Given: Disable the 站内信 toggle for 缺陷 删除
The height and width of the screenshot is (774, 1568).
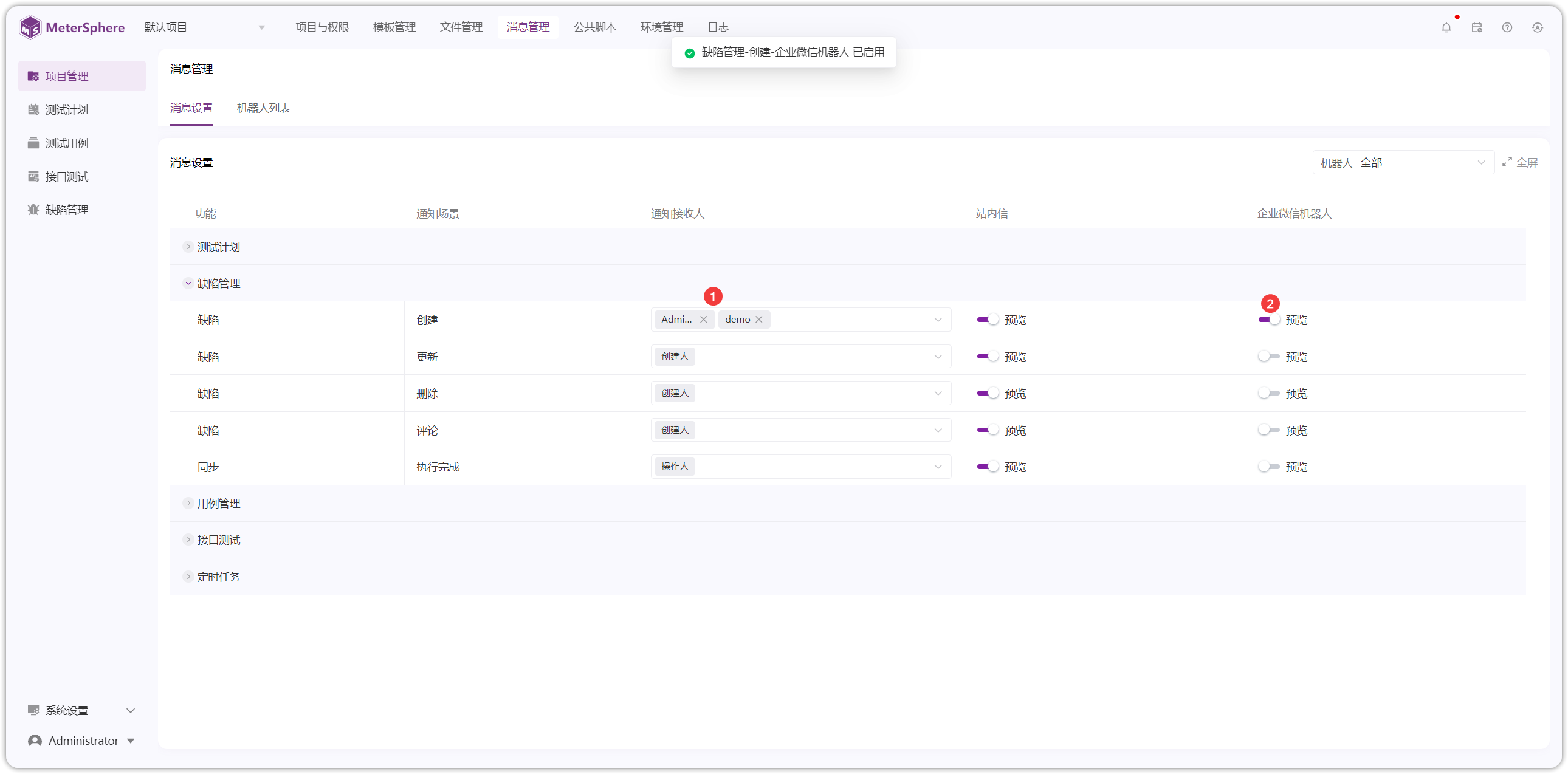Looking at the screenshot, I should (988, 393).
